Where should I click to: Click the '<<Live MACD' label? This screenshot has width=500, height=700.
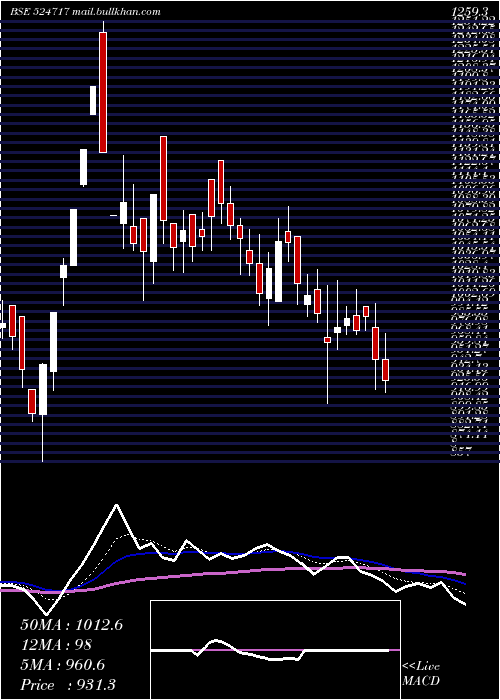point(421,674)
